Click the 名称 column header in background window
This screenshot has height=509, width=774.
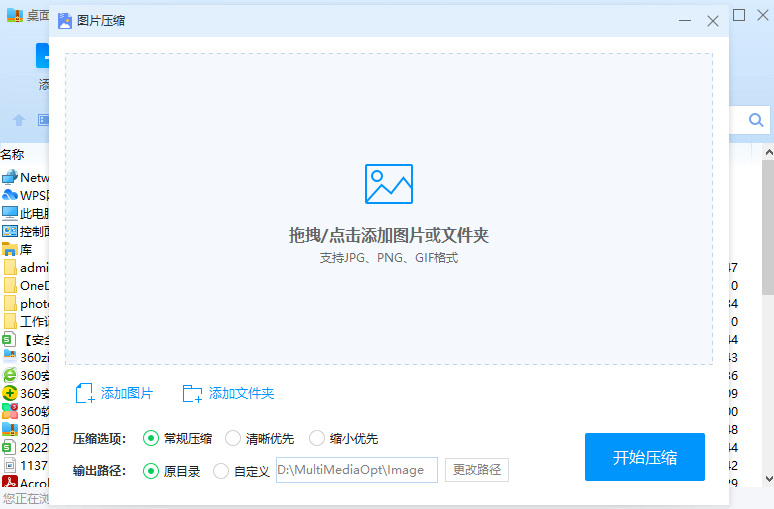(13, 155)
